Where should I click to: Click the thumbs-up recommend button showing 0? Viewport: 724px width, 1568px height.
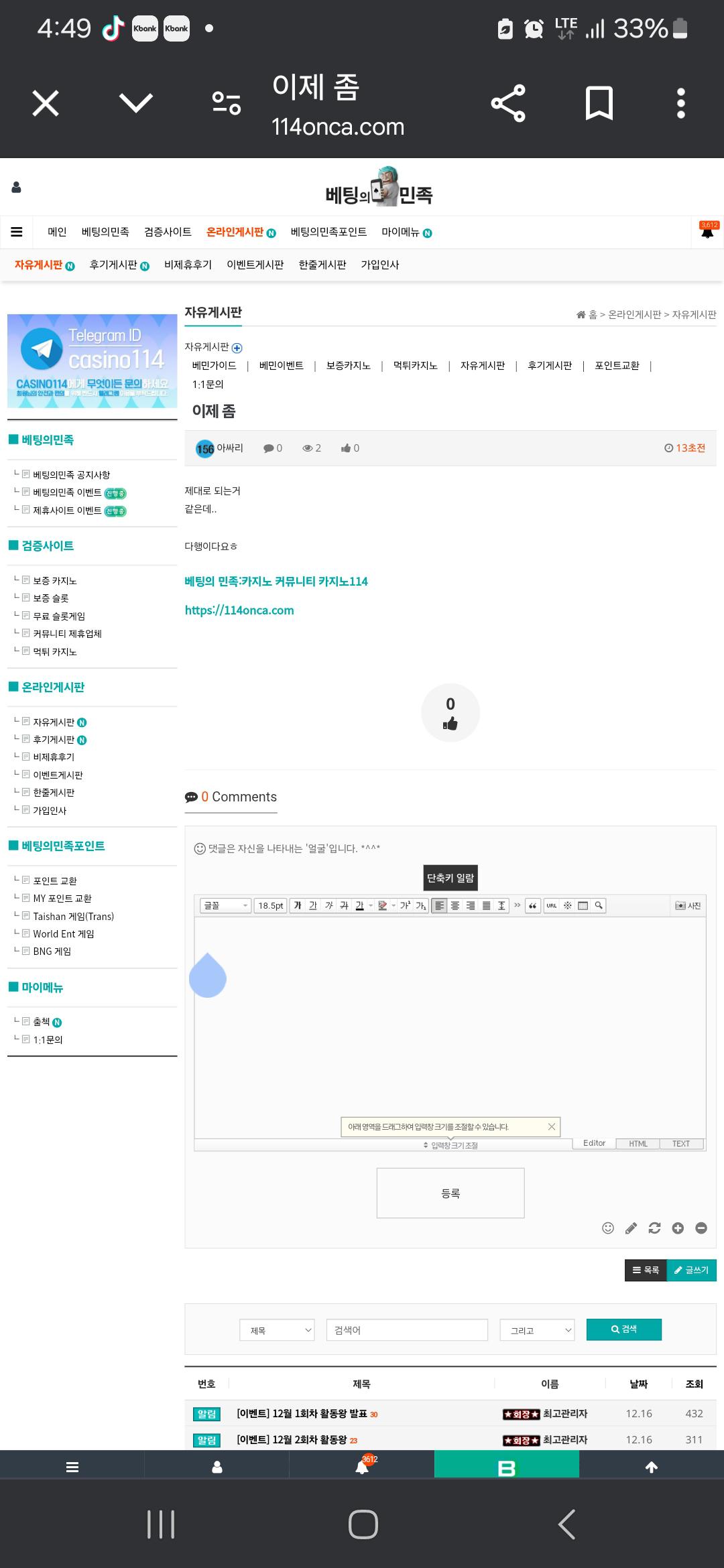point(450,712)
